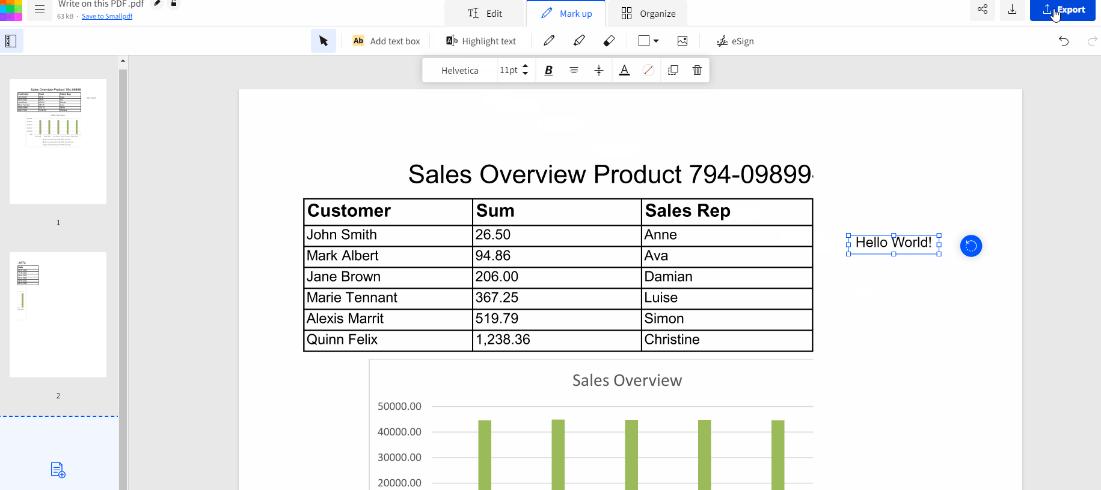Click the Export button
1101x490 pixels.
tap(1063, 10)
